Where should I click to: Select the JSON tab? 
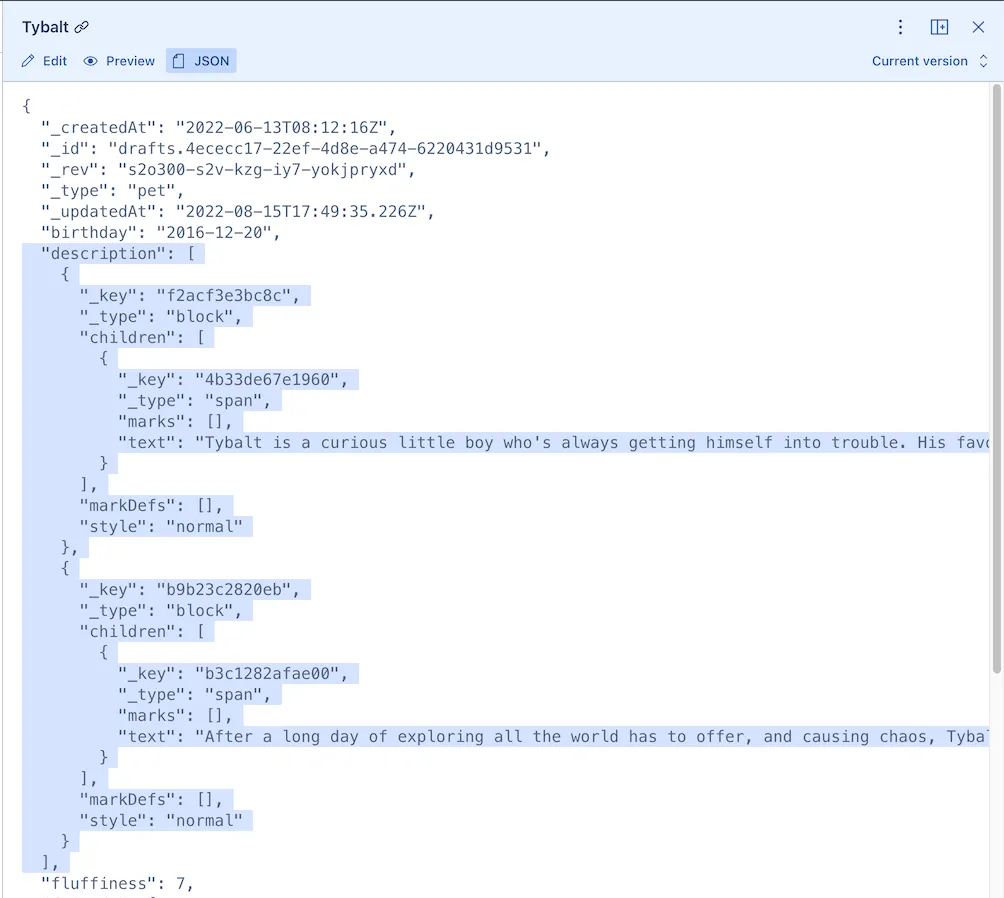coord(201,61)
